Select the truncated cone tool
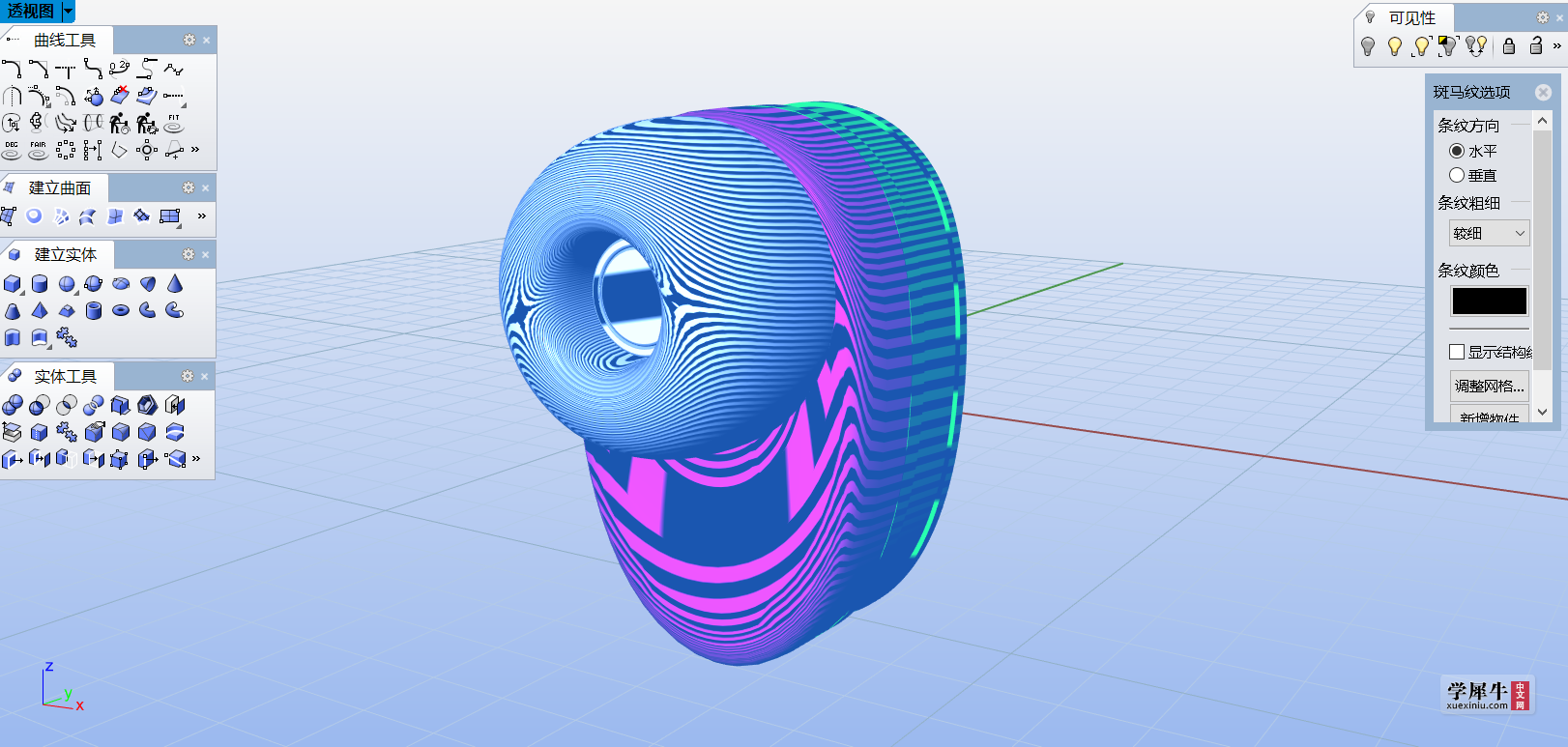This screenshot has width=1568, height=747. 12,310
